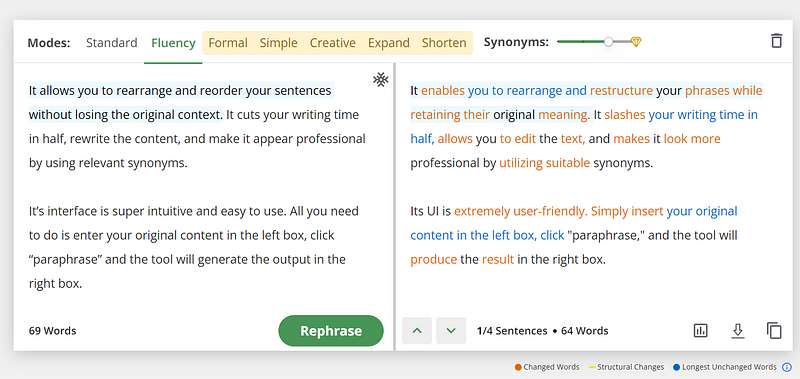The width and height of the screenshot is (800, 379).
Task: Pick the Creative mode
Action: pyautogui.click(x=333, y=43)
